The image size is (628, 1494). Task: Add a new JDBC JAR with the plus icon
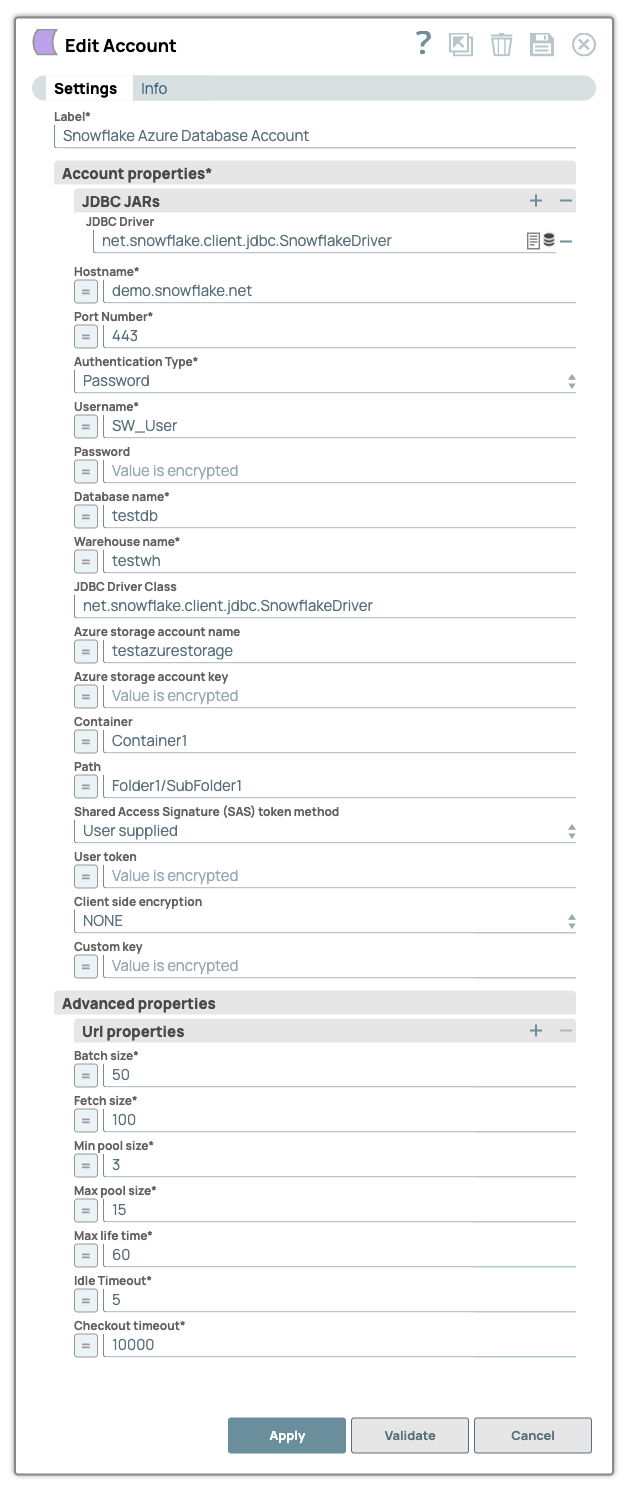pyautogui.click(x=535, y=200)
